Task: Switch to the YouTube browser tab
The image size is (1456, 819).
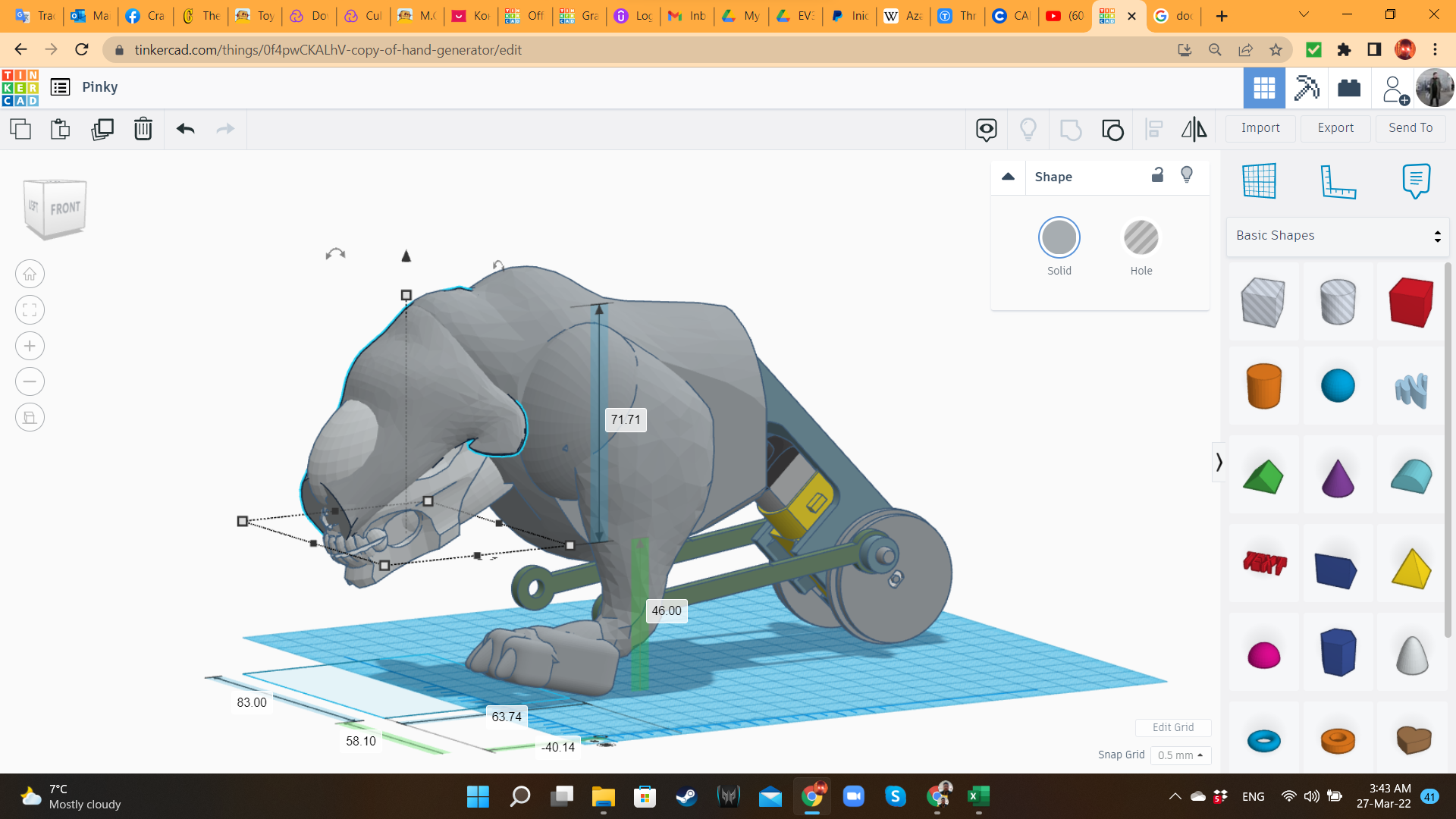Action: [x=1065, y=16]
